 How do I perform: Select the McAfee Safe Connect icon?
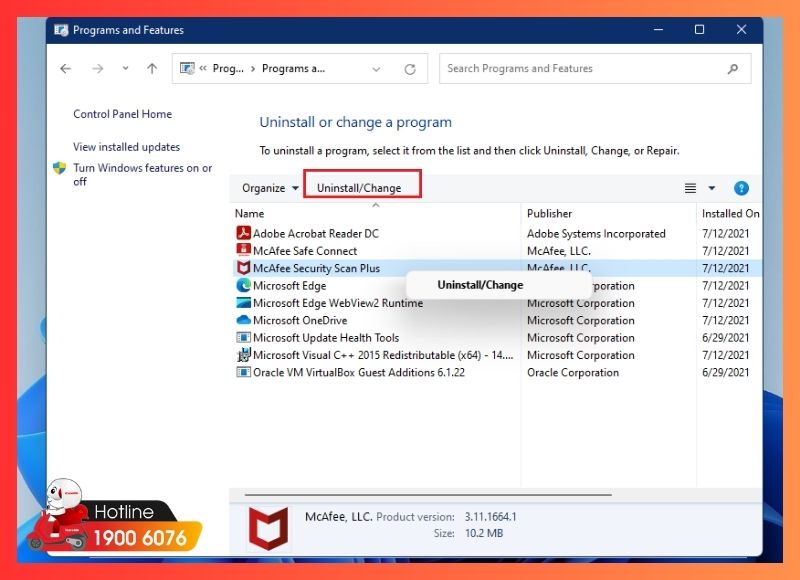point(243,250)
